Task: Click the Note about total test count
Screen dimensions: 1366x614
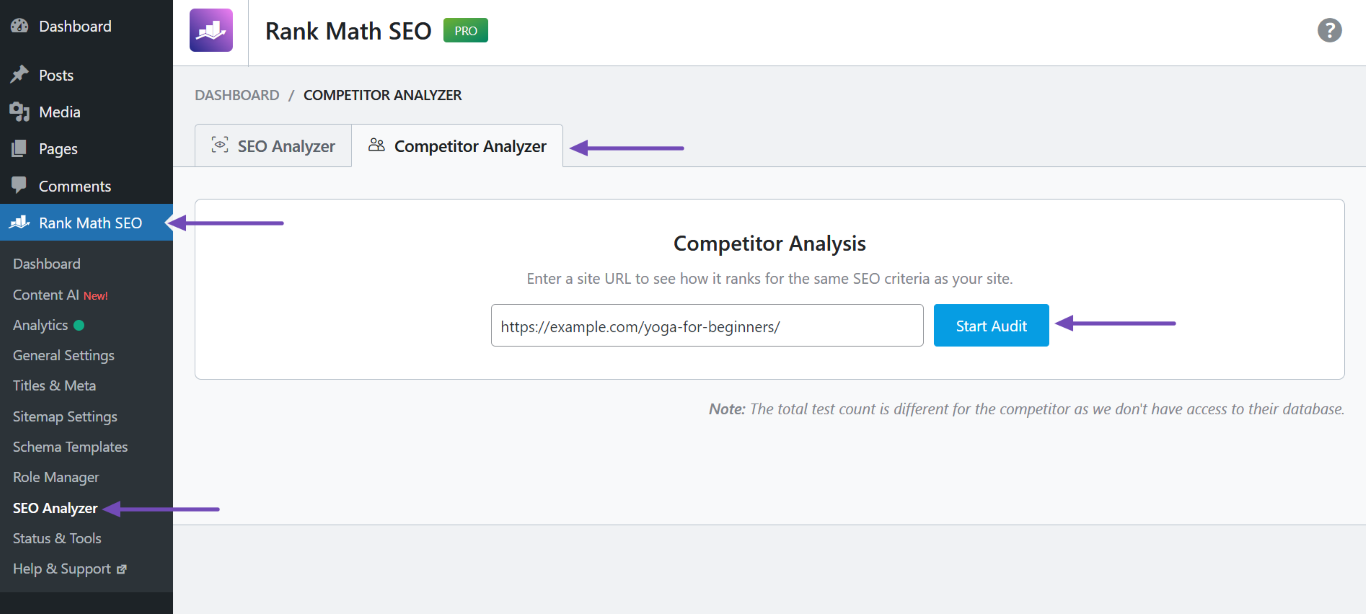Action: (x=1027, y=409)
